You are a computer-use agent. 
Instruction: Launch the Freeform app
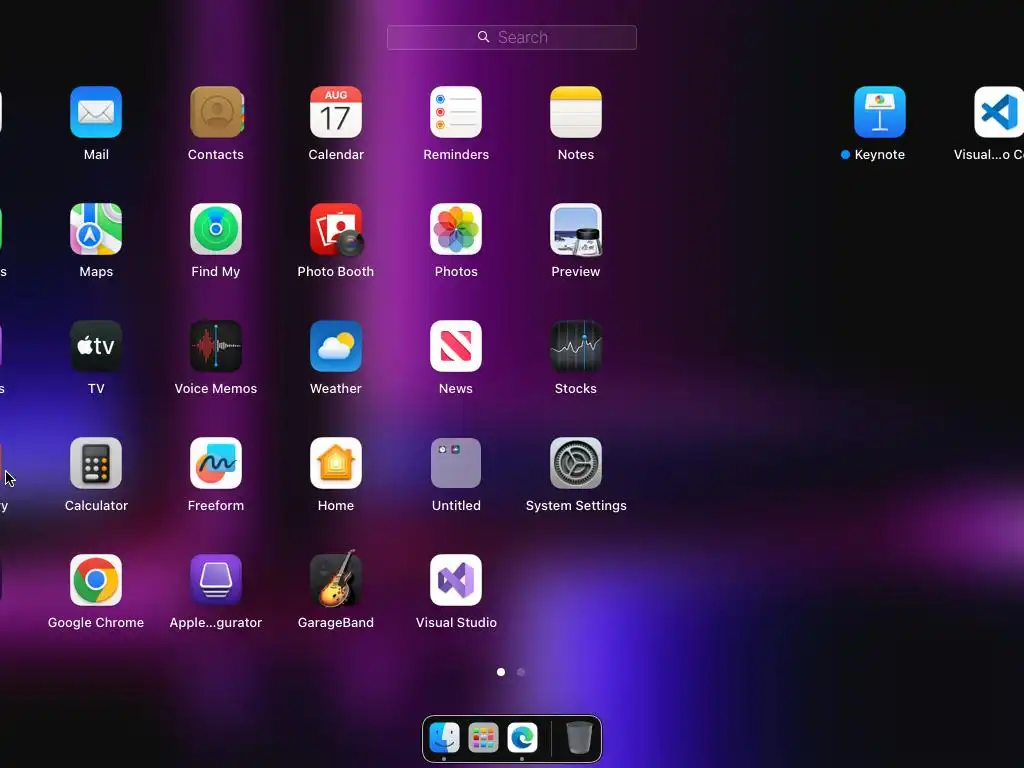click(216, 462)
